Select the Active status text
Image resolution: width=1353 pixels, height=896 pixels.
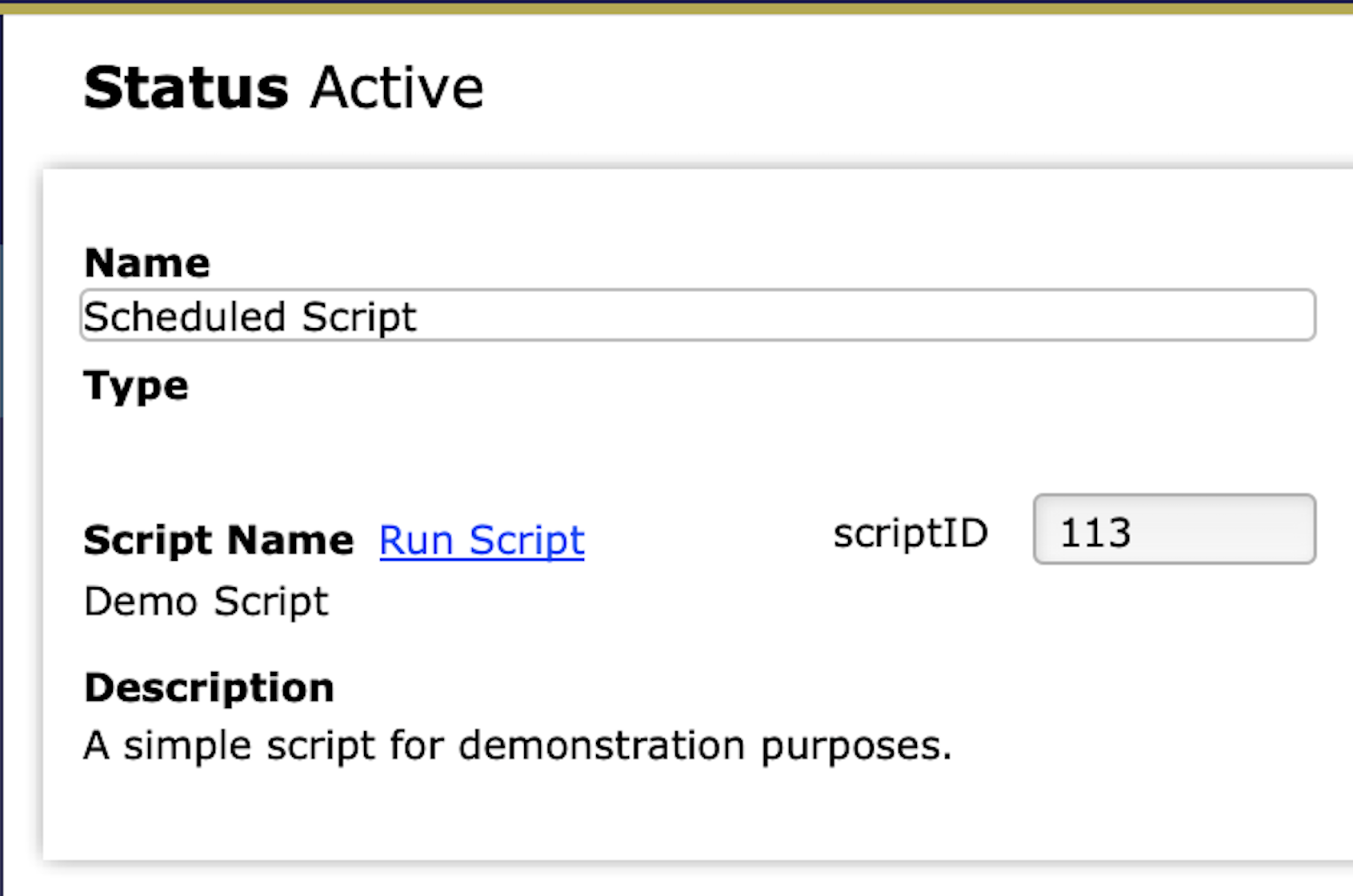point(397,87)
